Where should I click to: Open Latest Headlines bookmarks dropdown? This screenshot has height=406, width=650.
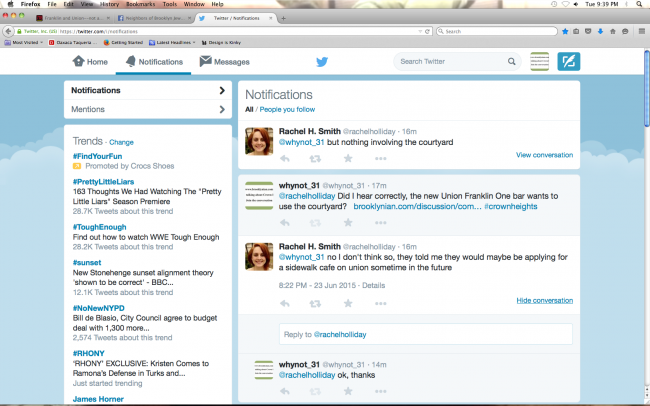pyautogui.click(x=172, y=42)
